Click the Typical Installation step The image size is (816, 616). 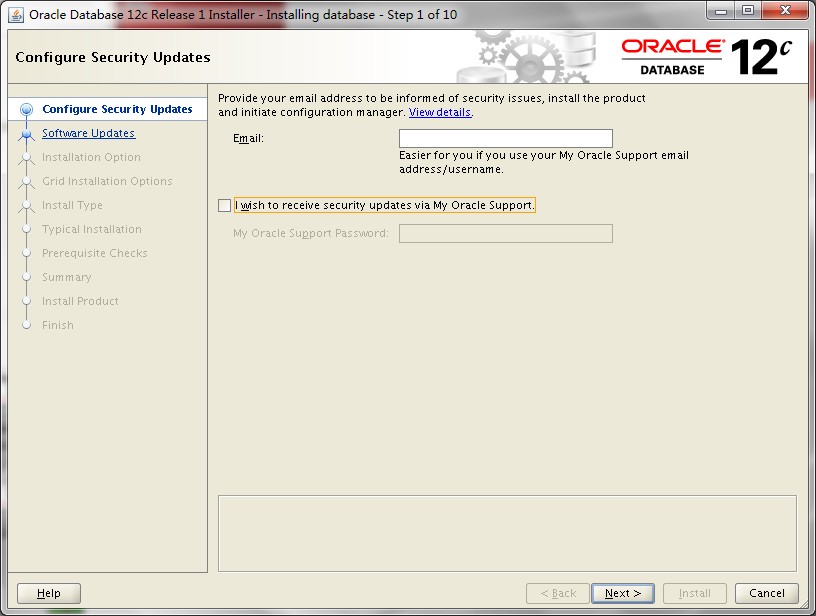coord(92,229)
